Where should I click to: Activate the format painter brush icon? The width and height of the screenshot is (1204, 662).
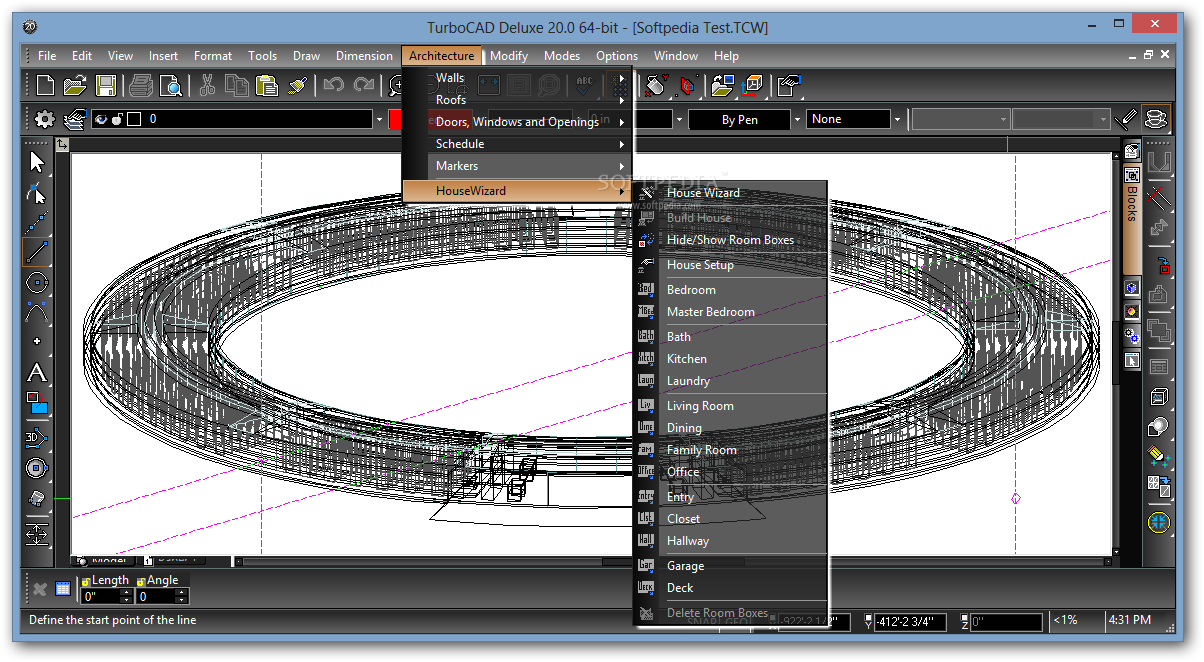[x=297, y=86]
